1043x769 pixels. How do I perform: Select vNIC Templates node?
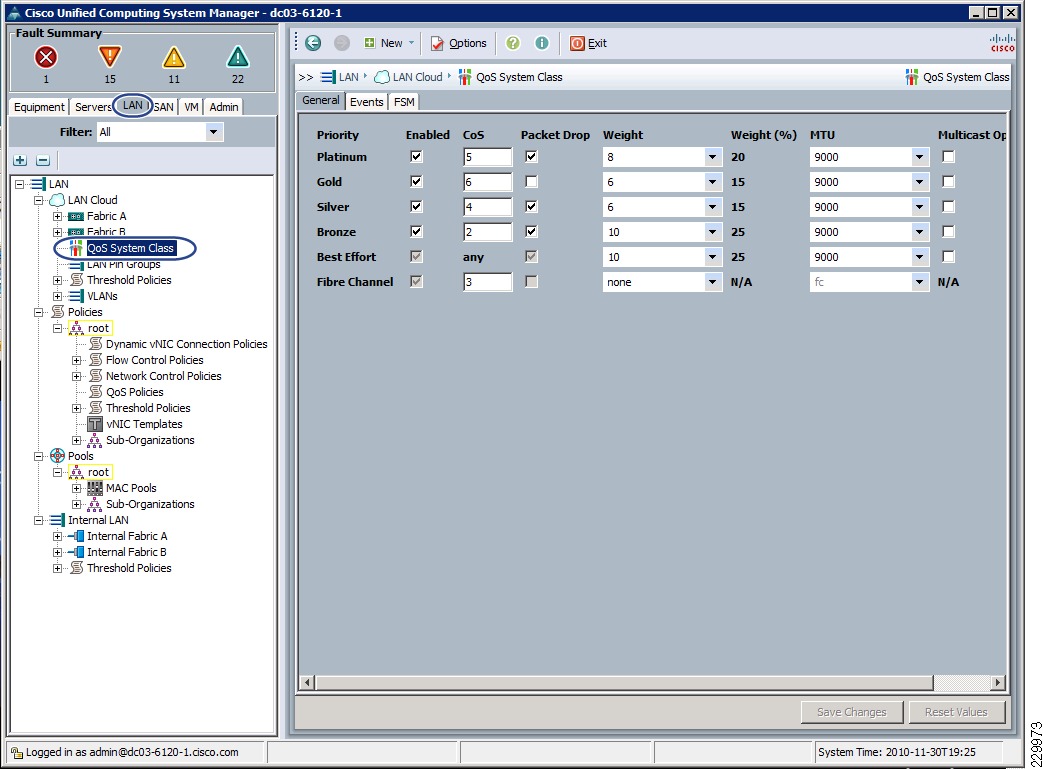[x=144, y=424]
